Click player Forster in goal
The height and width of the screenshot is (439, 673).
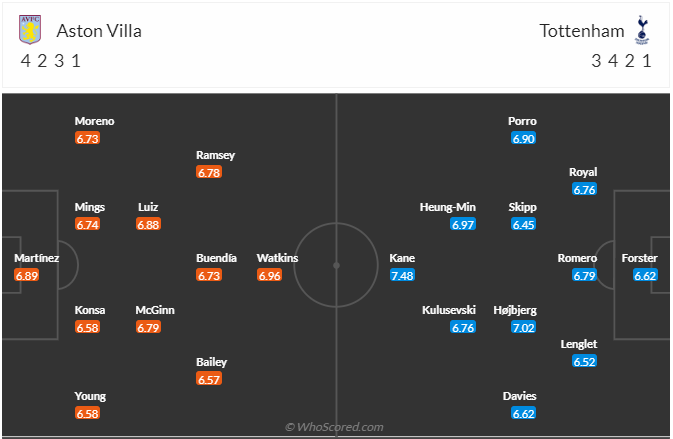tap(640, 258)
